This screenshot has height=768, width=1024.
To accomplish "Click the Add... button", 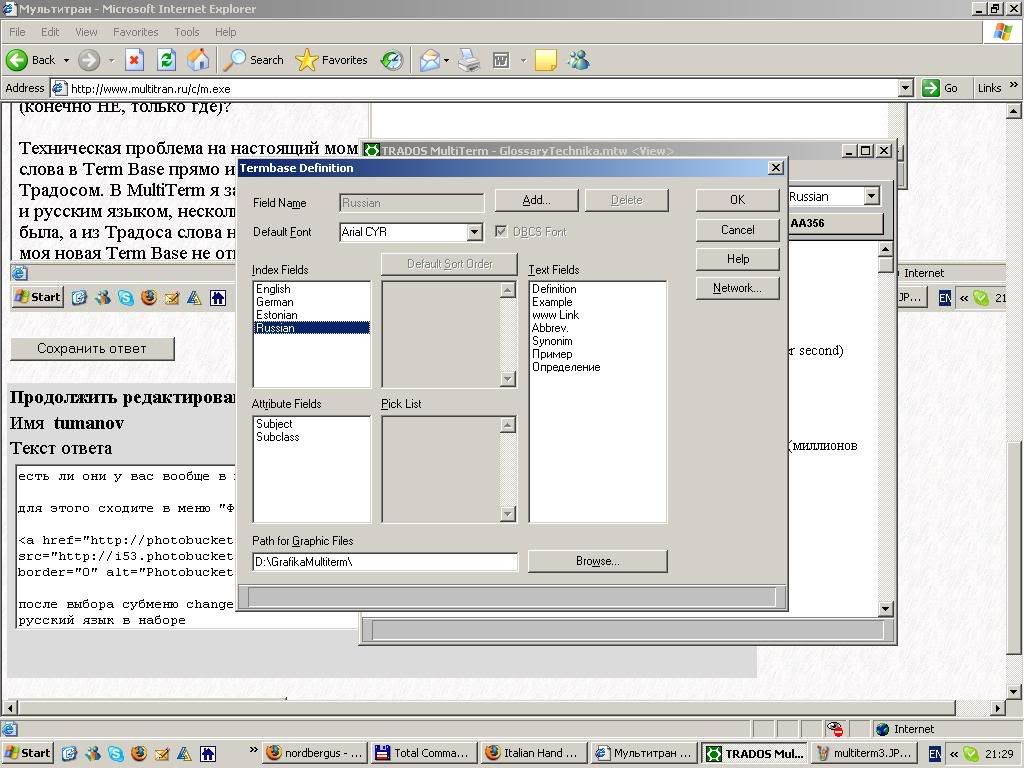I will (x=536, y=200).
